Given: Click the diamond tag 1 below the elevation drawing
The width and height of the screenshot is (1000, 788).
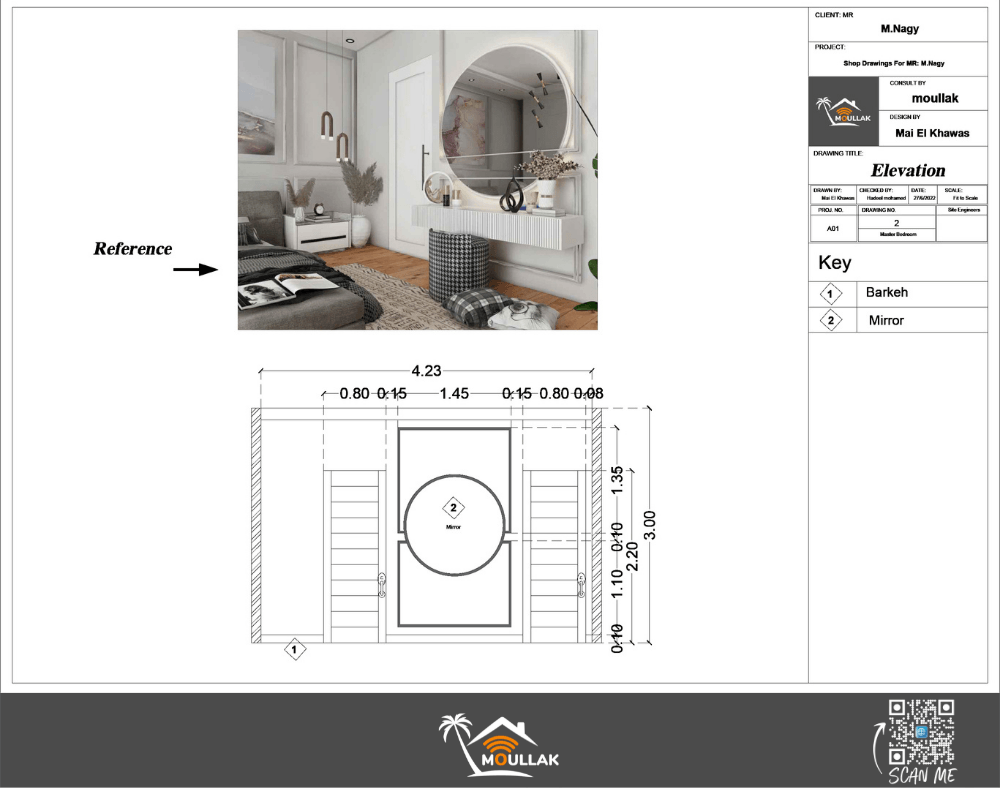Looking at the screenshot, I should 295,650.
